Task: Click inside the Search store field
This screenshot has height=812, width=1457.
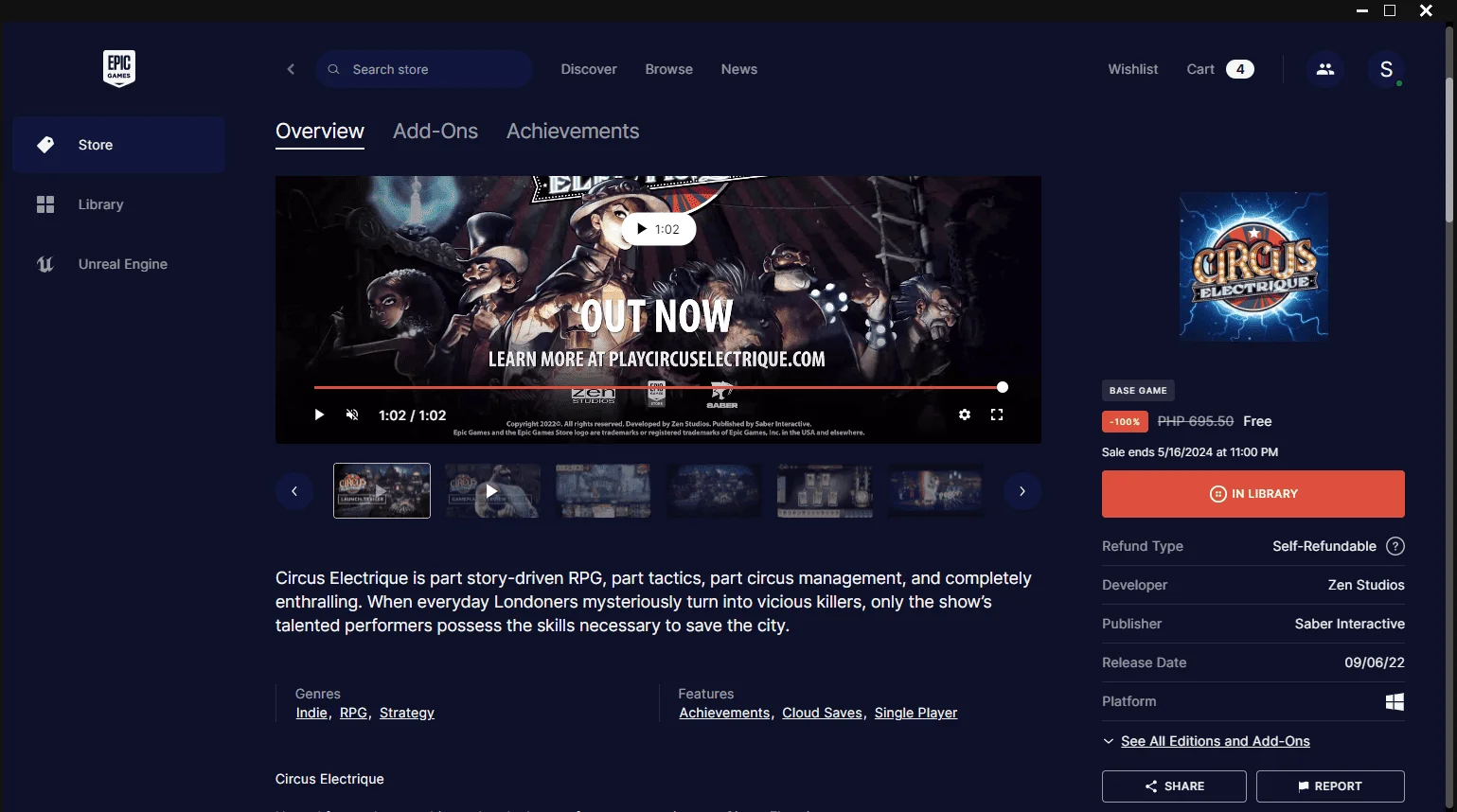Action: click(x=424, y=69)
